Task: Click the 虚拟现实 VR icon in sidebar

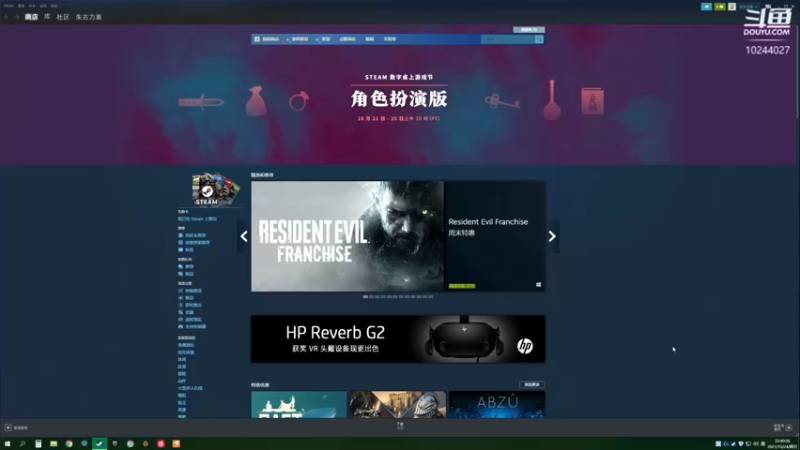Action: point(181,319)
